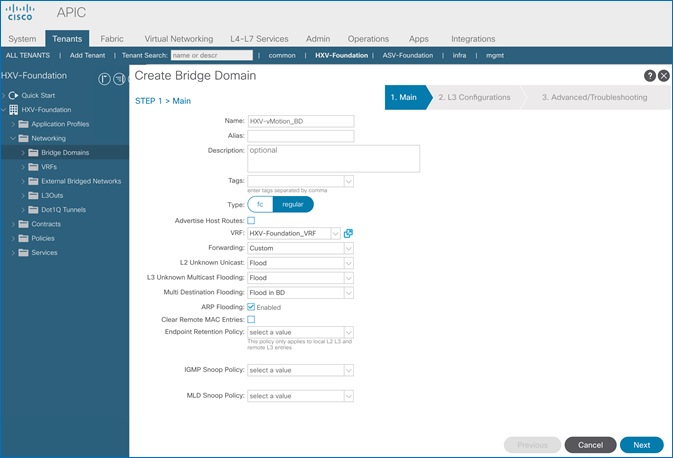This screenshot has width=673, height=458.
Task: Select fc bridge domain type
Action: tap(260, 204)
